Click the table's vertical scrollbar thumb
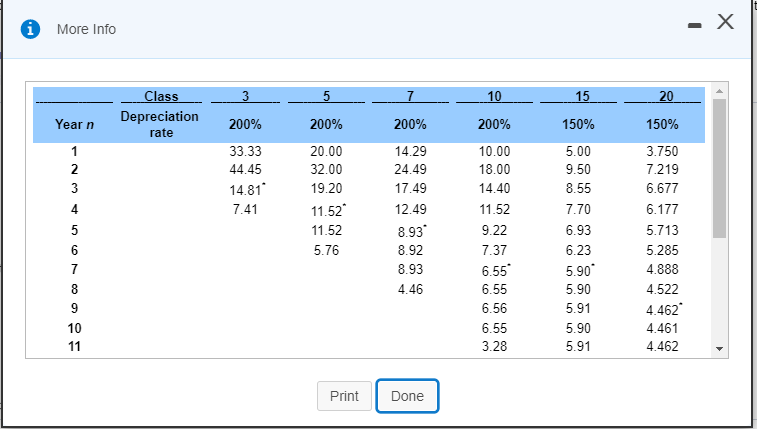The width and height of the screenshot is (757, 429). click(x=719, y=168)
